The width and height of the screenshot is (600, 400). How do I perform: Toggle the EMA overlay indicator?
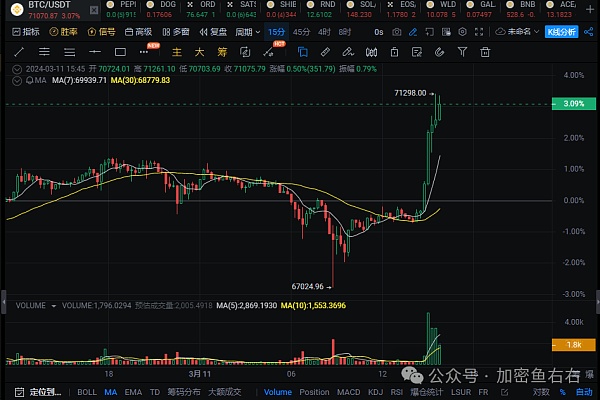[133, 392]
